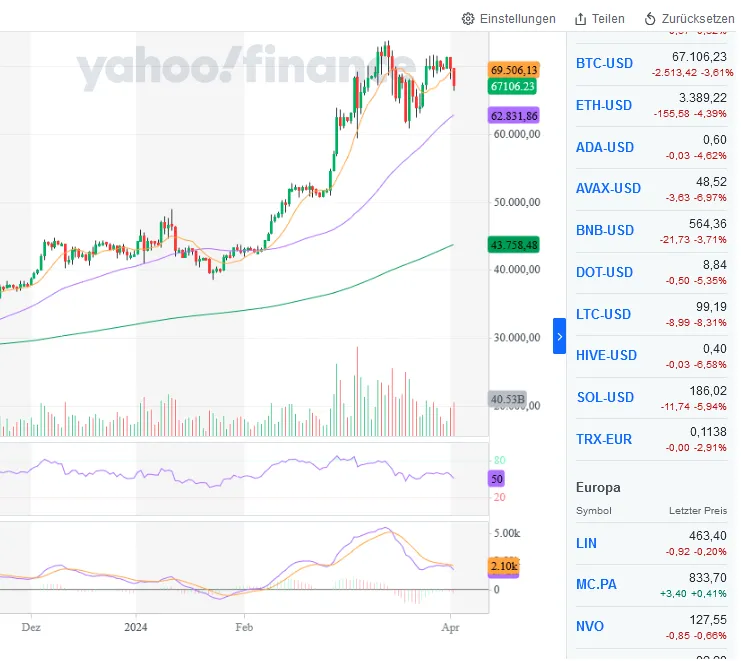Open BTC-USD quote link
This screenshot has height=661, width=741.
coord(604,63)
